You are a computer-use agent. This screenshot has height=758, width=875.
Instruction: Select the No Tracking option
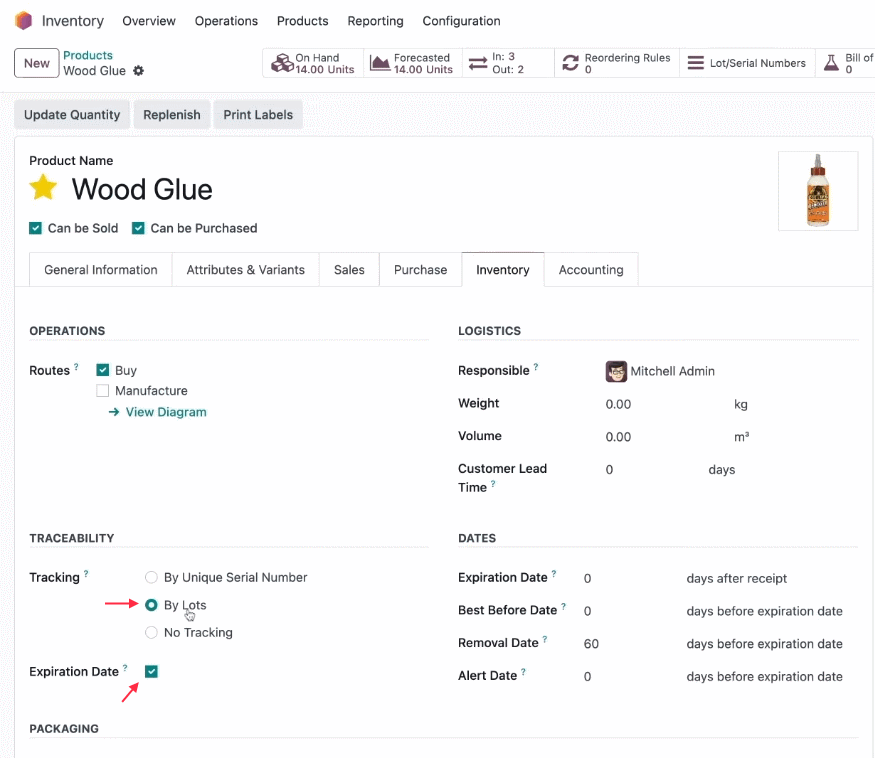click(x=151, y=632)
